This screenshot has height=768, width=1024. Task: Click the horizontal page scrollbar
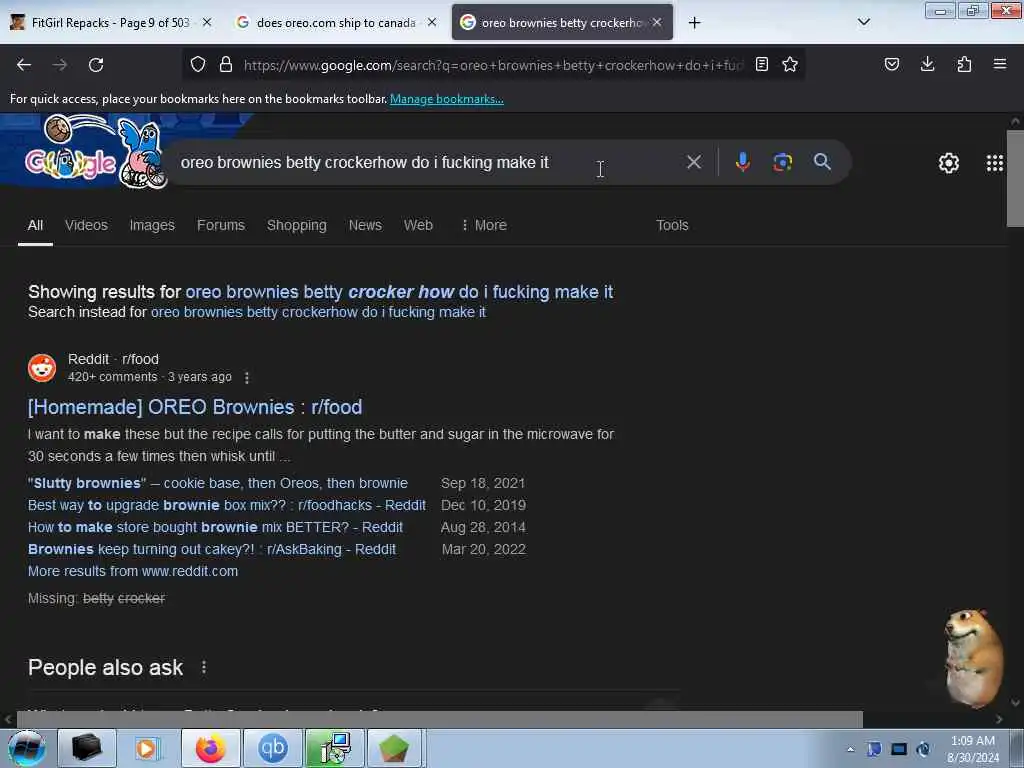pos(440,719)
